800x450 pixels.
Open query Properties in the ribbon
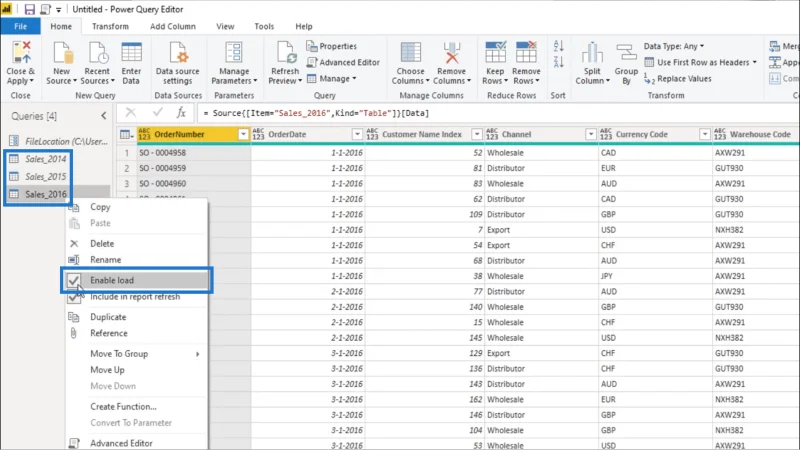(x=332, y=46)
